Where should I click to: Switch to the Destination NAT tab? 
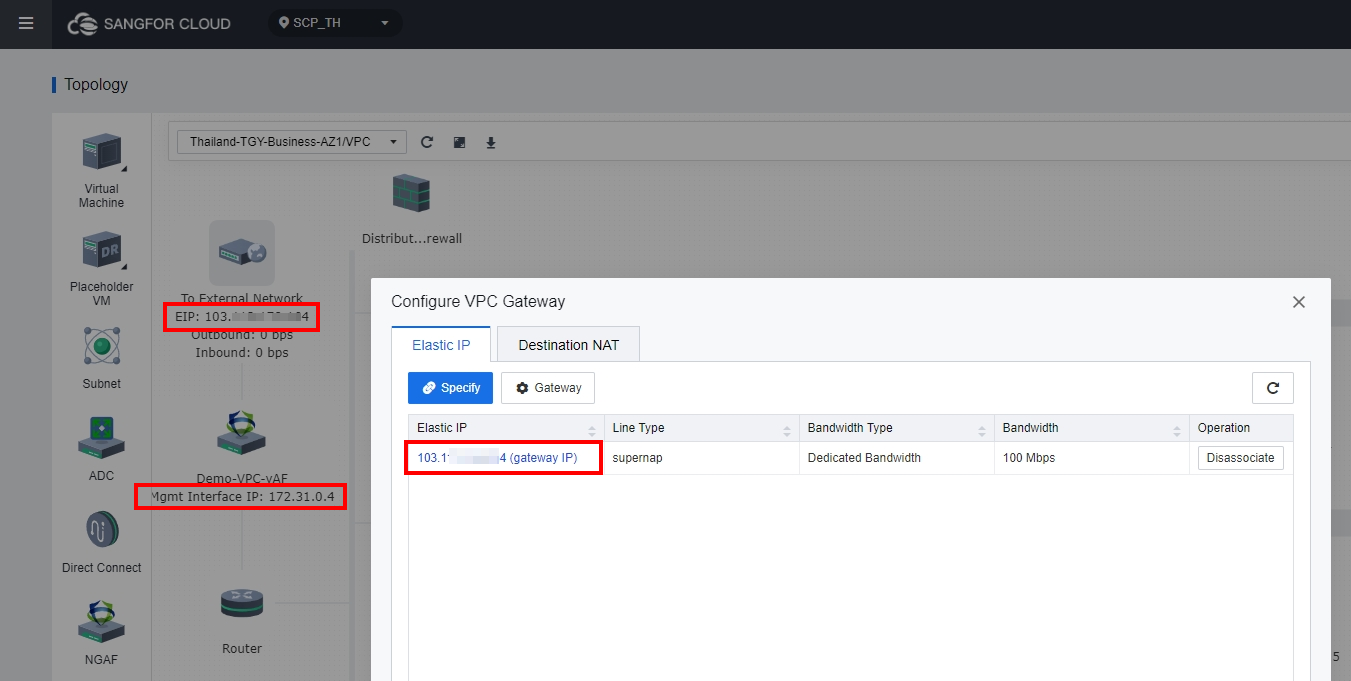point(567,344)
